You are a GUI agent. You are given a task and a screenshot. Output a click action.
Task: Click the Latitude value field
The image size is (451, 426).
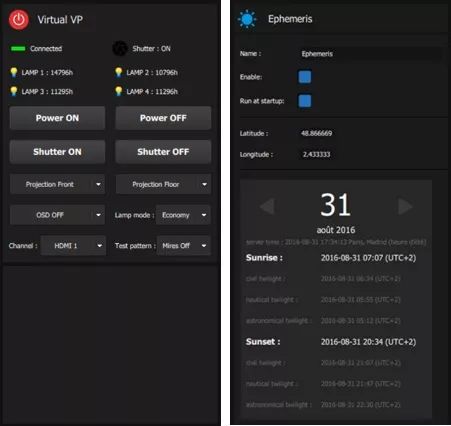pyautogui.click(x=316, y=133)
